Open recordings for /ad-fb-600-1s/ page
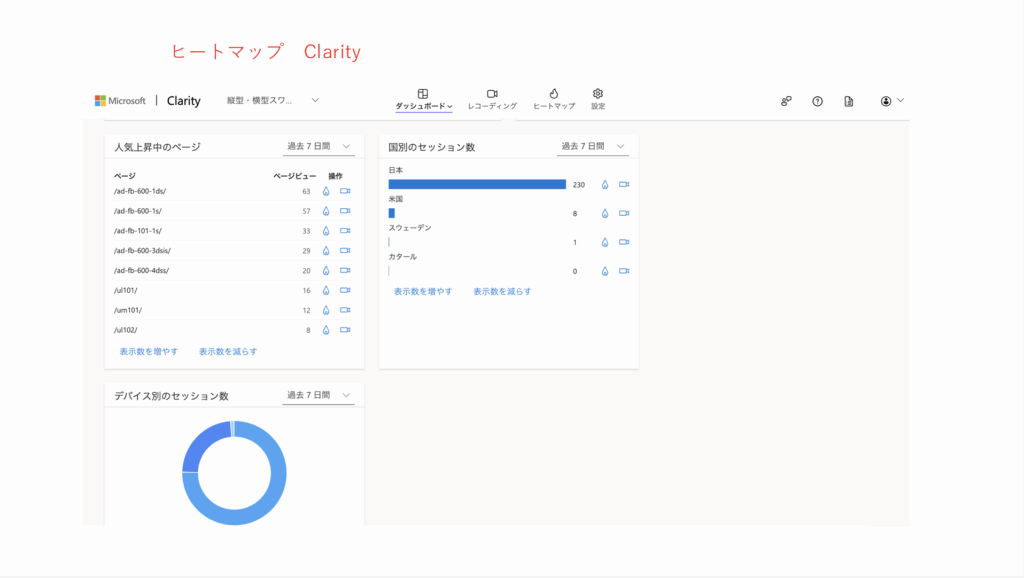 pyautogui.click(x=345, y=211)
